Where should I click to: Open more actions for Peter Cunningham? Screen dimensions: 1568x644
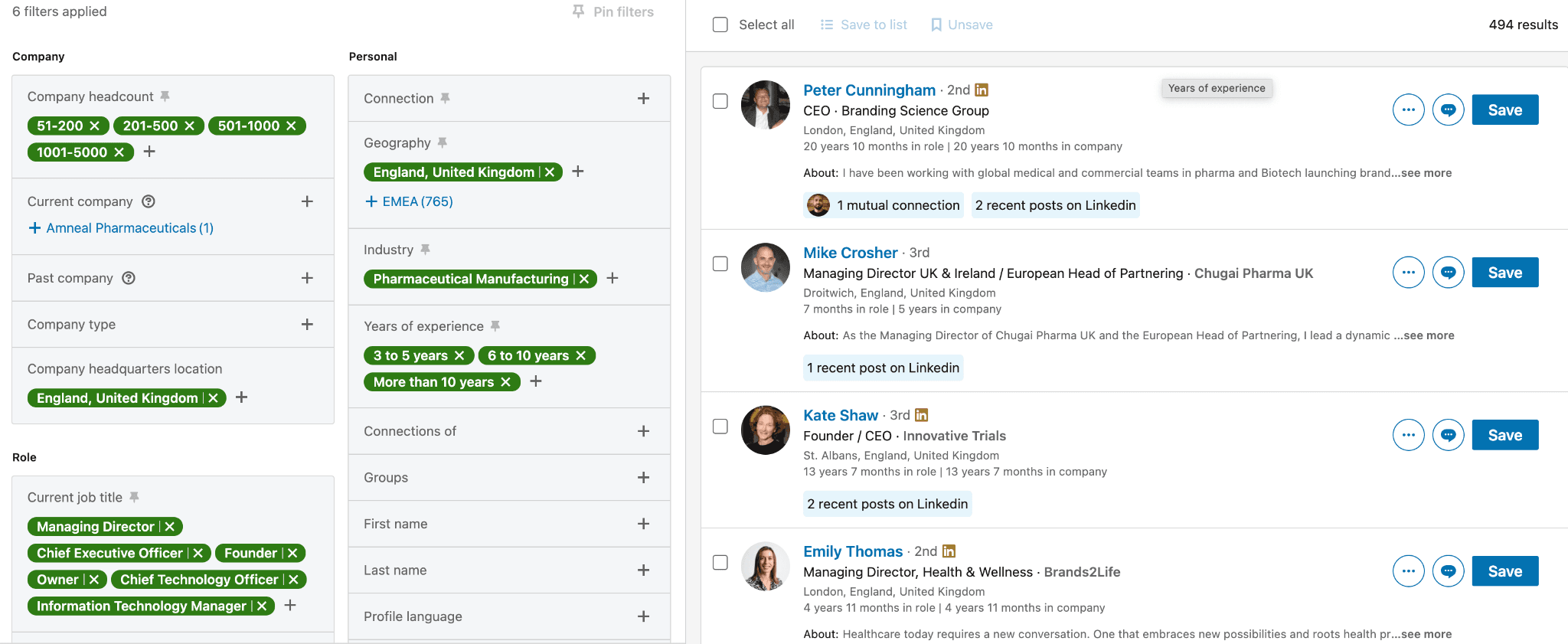pos(1409,110)
